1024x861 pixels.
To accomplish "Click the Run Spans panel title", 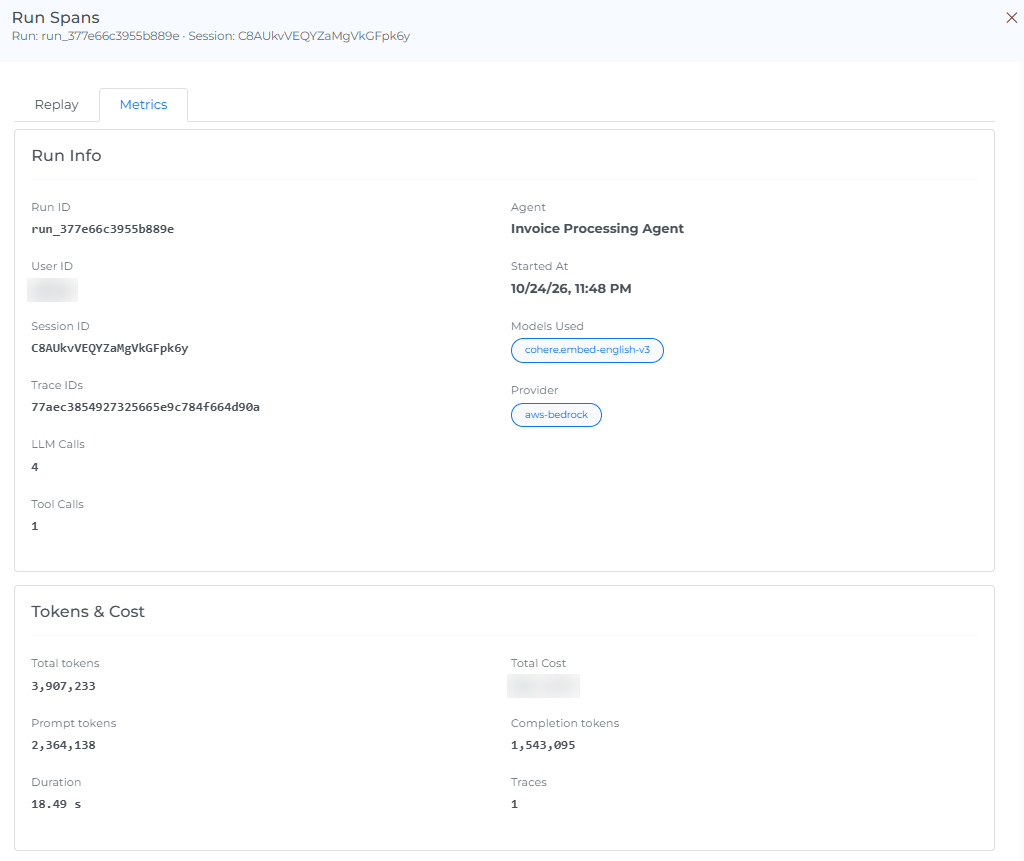I will coord(56,18).
